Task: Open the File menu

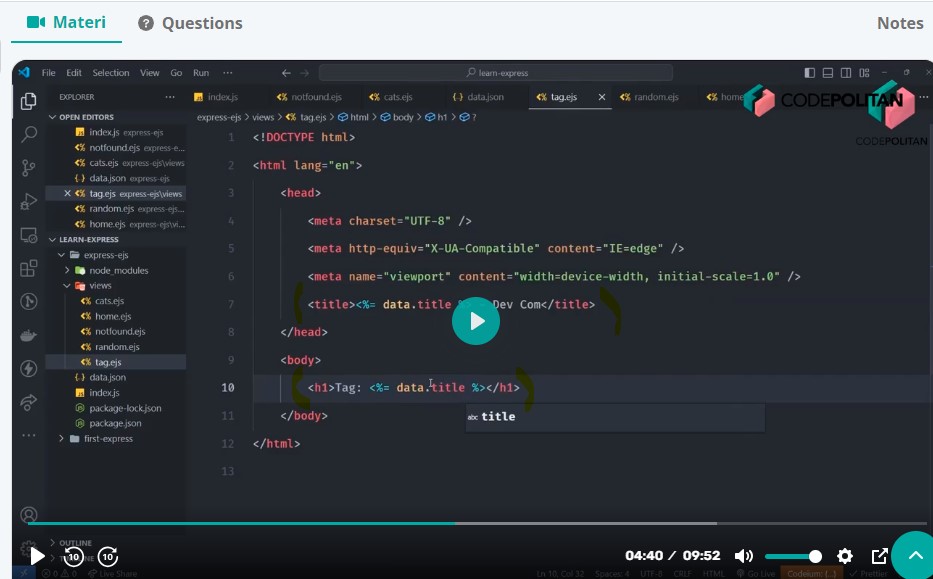Action: point(48,73)
